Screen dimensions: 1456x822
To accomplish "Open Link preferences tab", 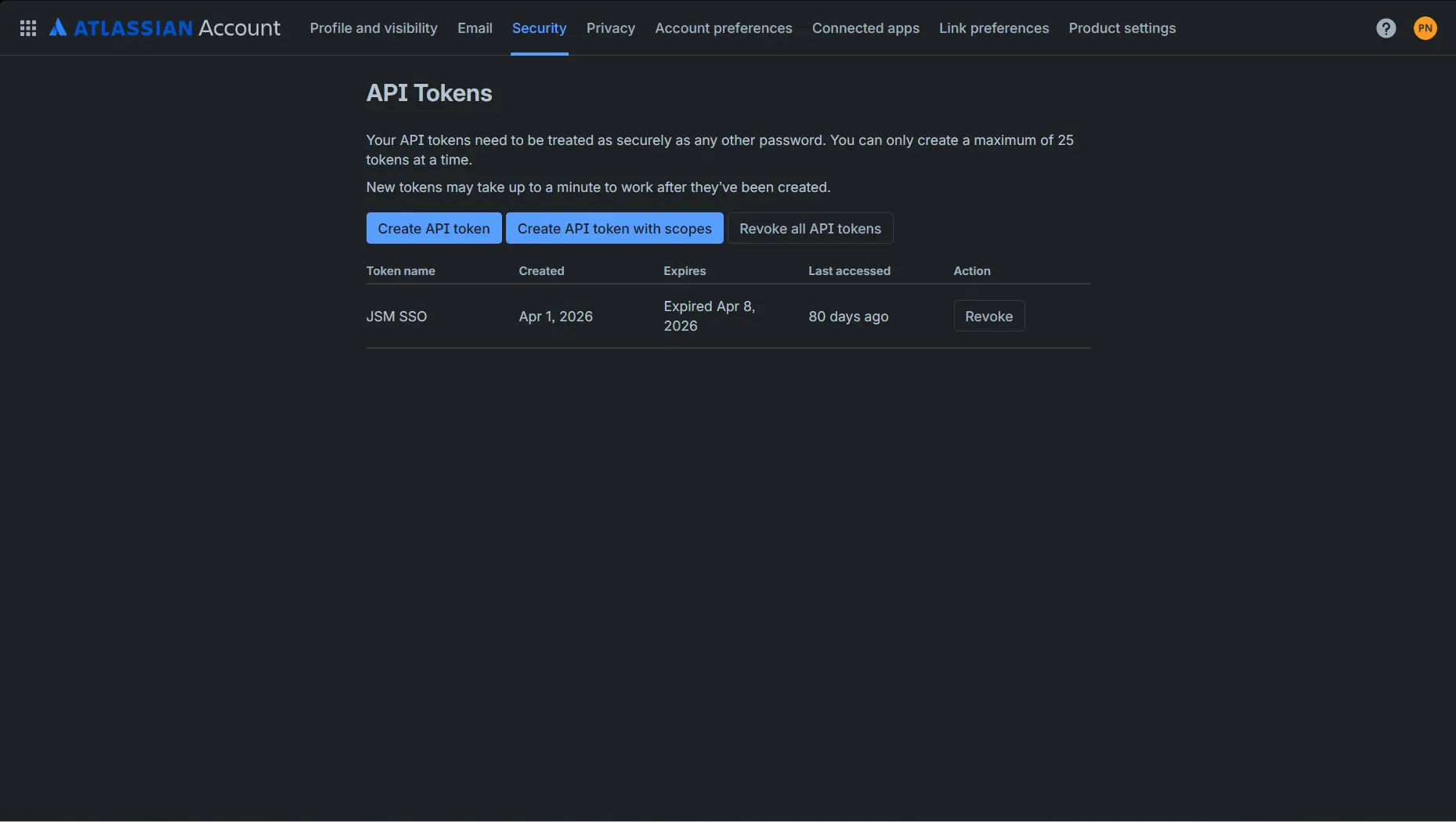I will pos(993,28).
